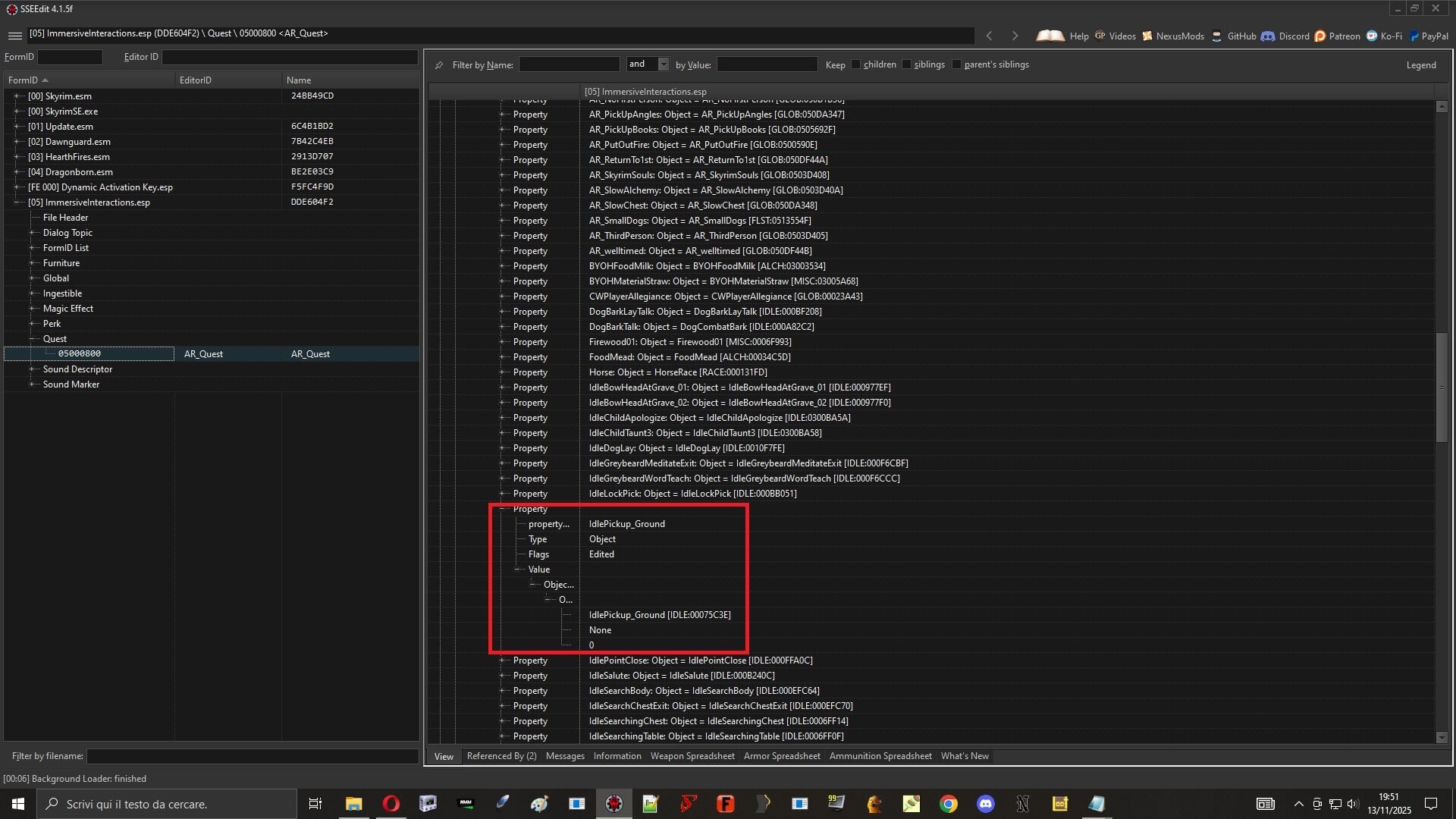The height and width of the screenshot is (819, 1456).
Task: Open Task View on the taskbar
Action: point(315,804)
